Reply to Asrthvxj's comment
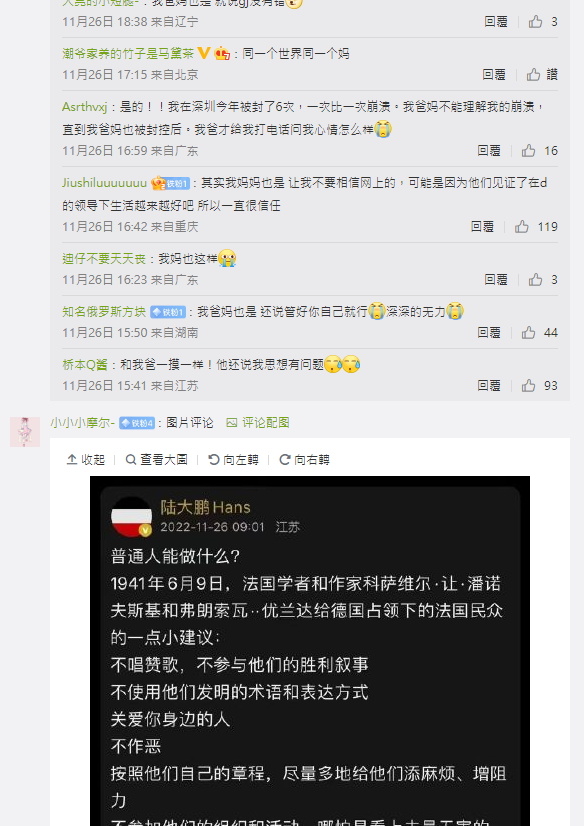Viewport: 584px width, 826px height. (x=489, y=151)
